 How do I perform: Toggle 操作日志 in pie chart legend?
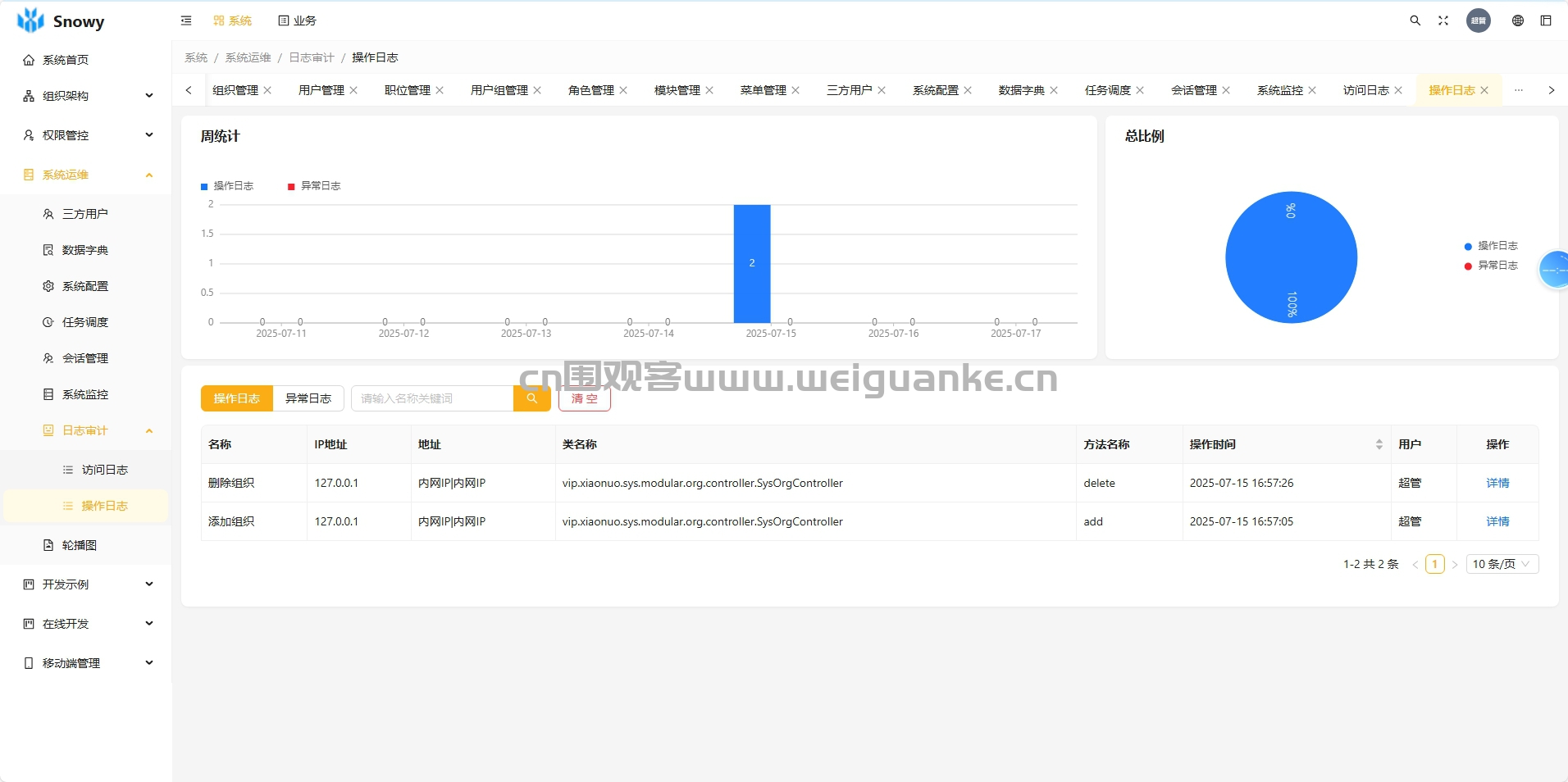click(x=1491, y=246)
